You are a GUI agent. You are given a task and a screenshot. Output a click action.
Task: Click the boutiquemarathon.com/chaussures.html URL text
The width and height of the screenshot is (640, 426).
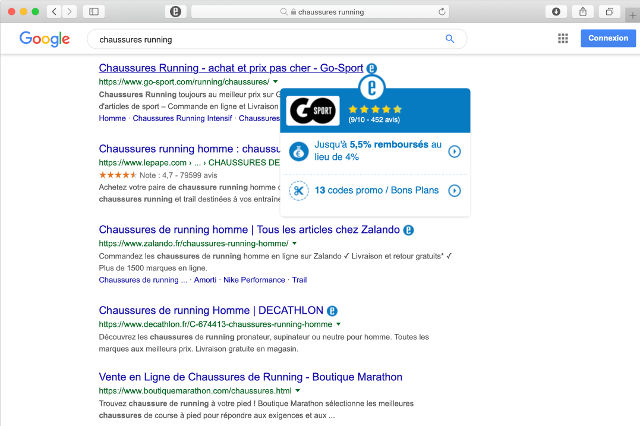click(195, 391)
